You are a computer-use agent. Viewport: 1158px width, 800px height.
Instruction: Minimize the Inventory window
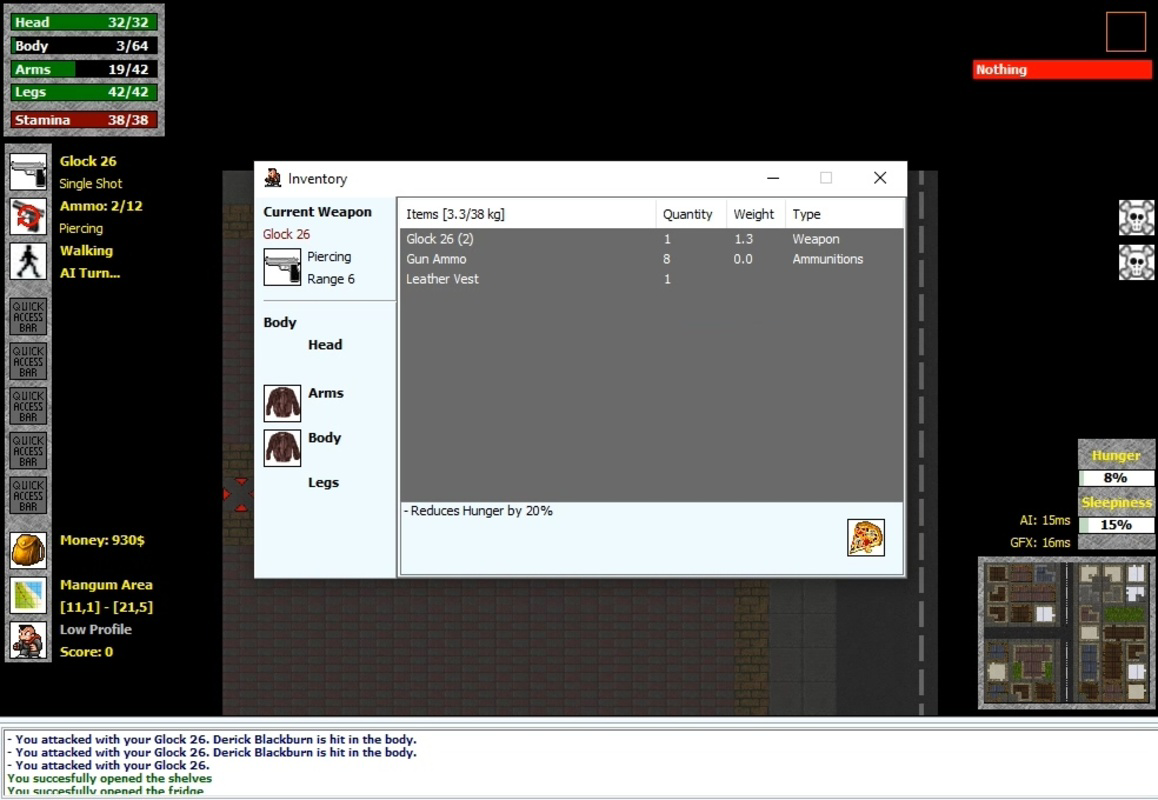(773, 178)
